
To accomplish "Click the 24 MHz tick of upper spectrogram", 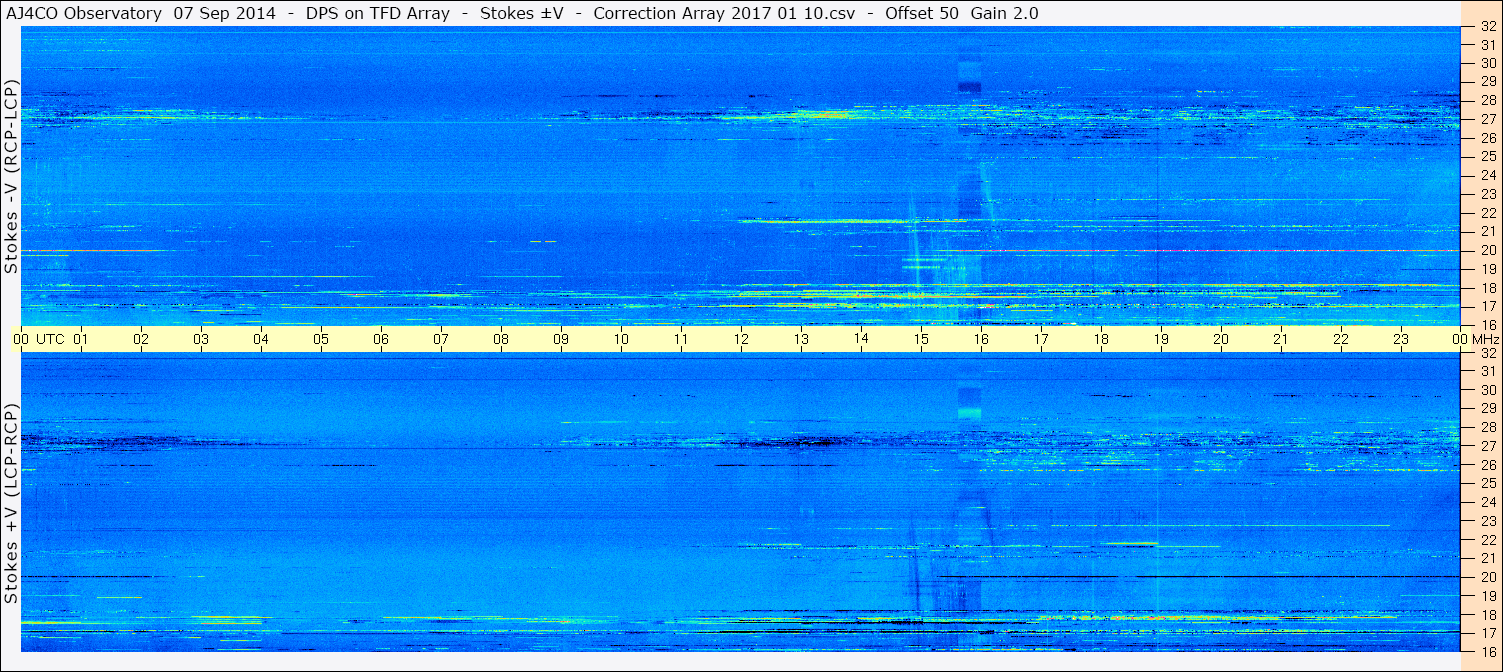I will pos(1488,176).
